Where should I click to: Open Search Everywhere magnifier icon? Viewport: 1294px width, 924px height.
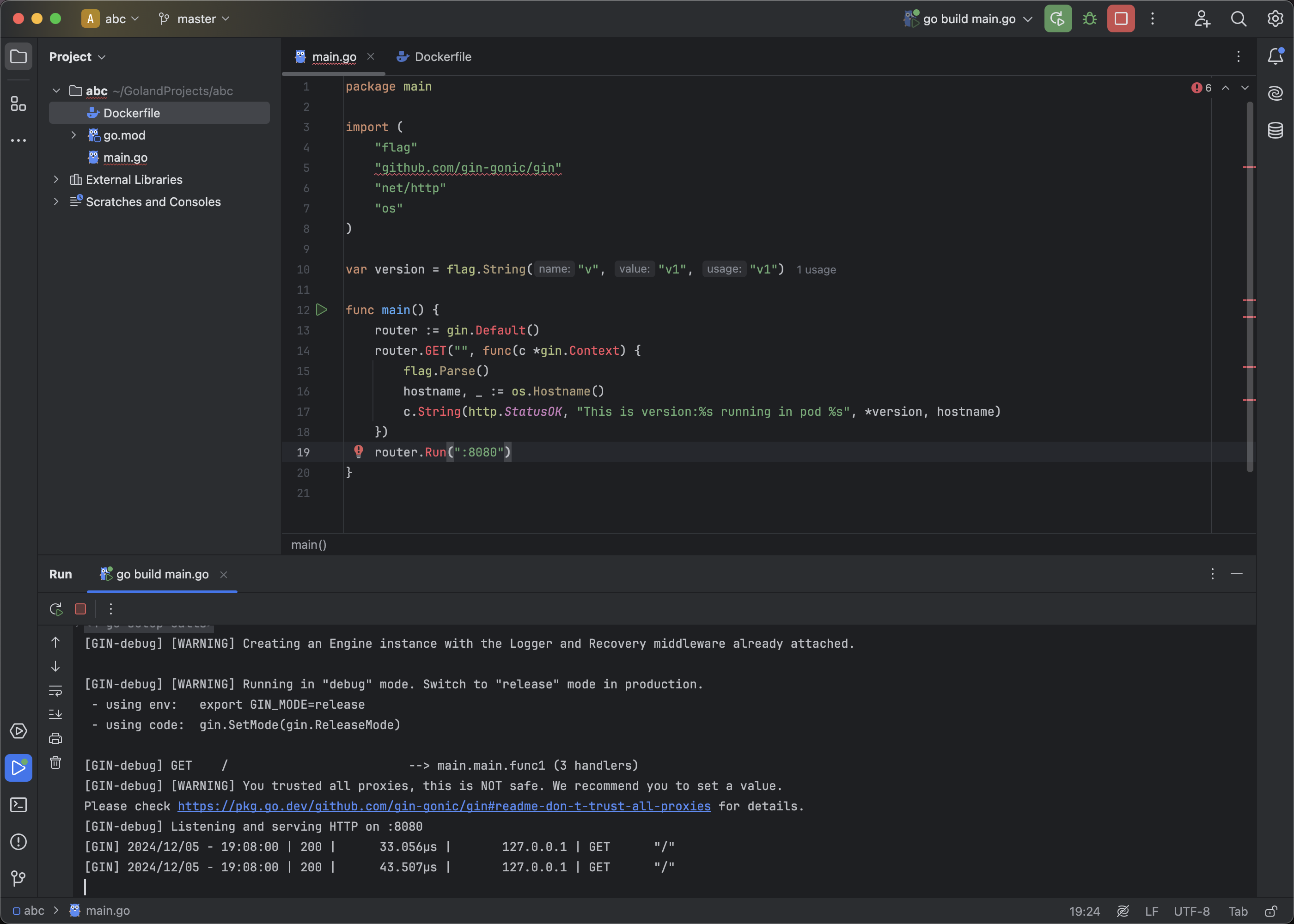[1238, 19]
